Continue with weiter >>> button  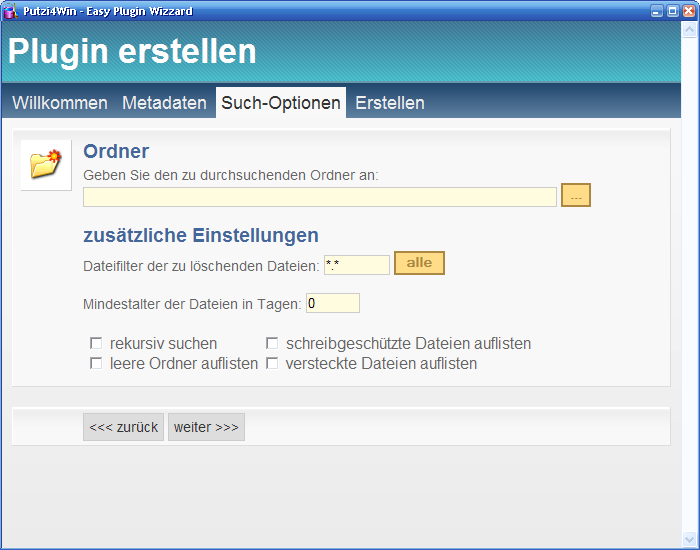coord(206,427)
